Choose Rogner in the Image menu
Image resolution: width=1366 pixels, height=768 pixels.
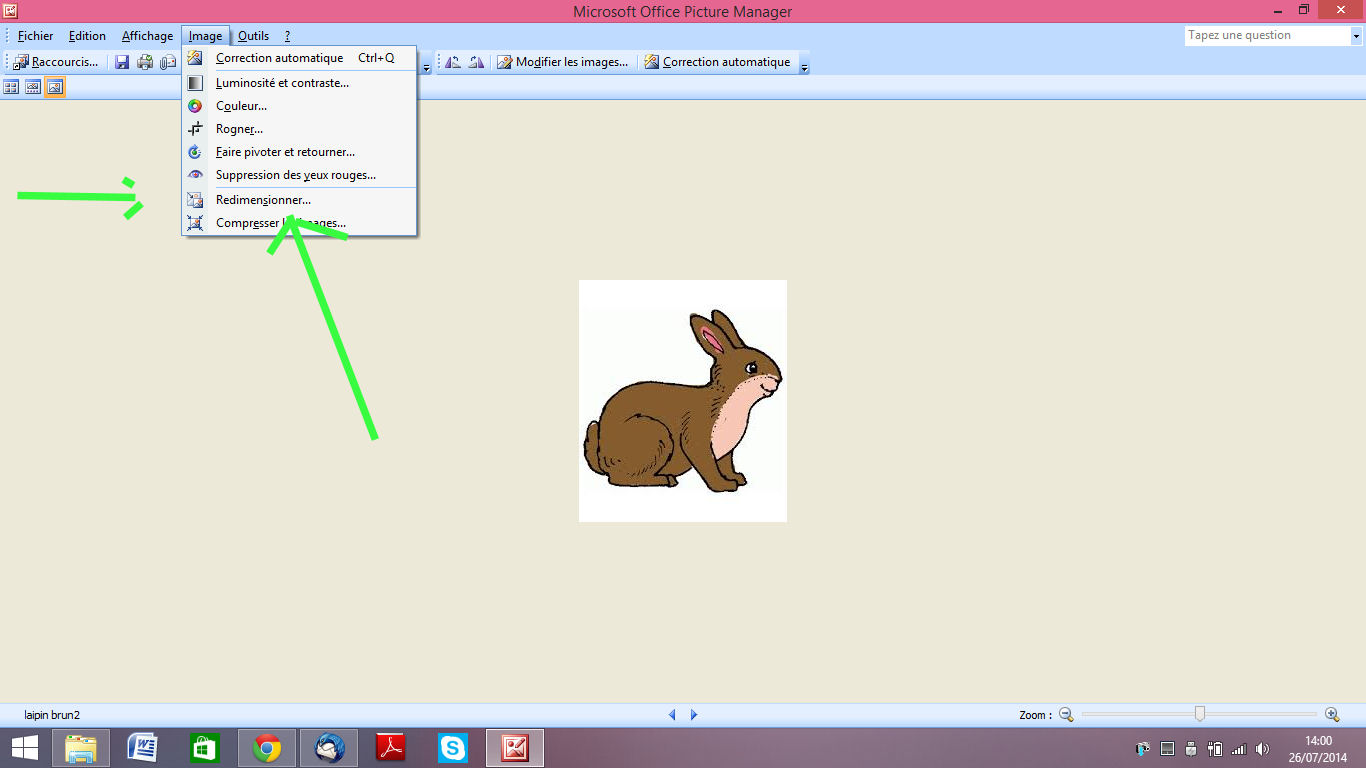point(299,129)
